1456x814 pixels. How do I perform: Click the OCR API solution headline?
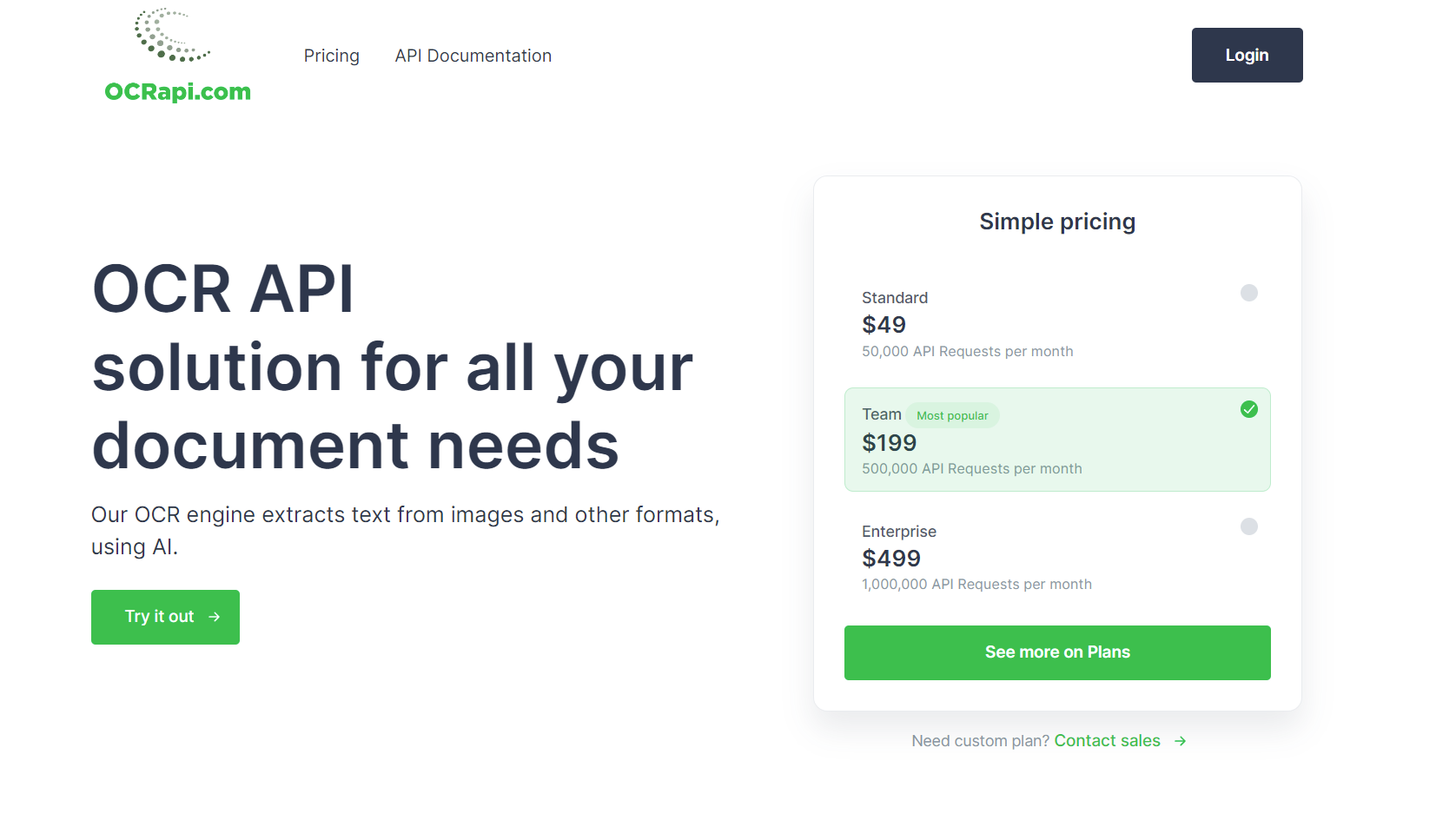tap(393, 367)
